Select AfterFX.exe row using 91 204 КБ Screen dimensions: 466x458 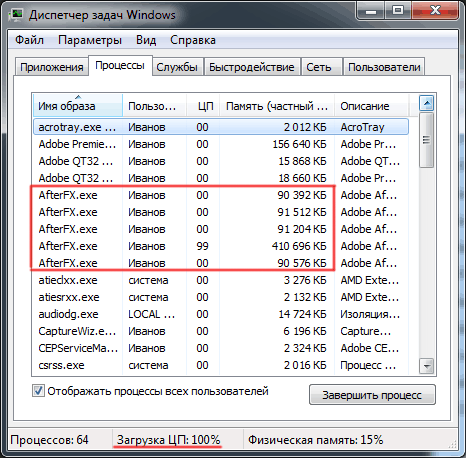coord(221,229)
